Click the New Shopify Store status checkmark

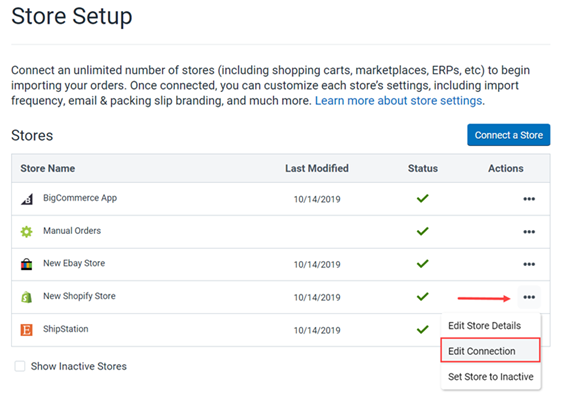tap(422, 297)
